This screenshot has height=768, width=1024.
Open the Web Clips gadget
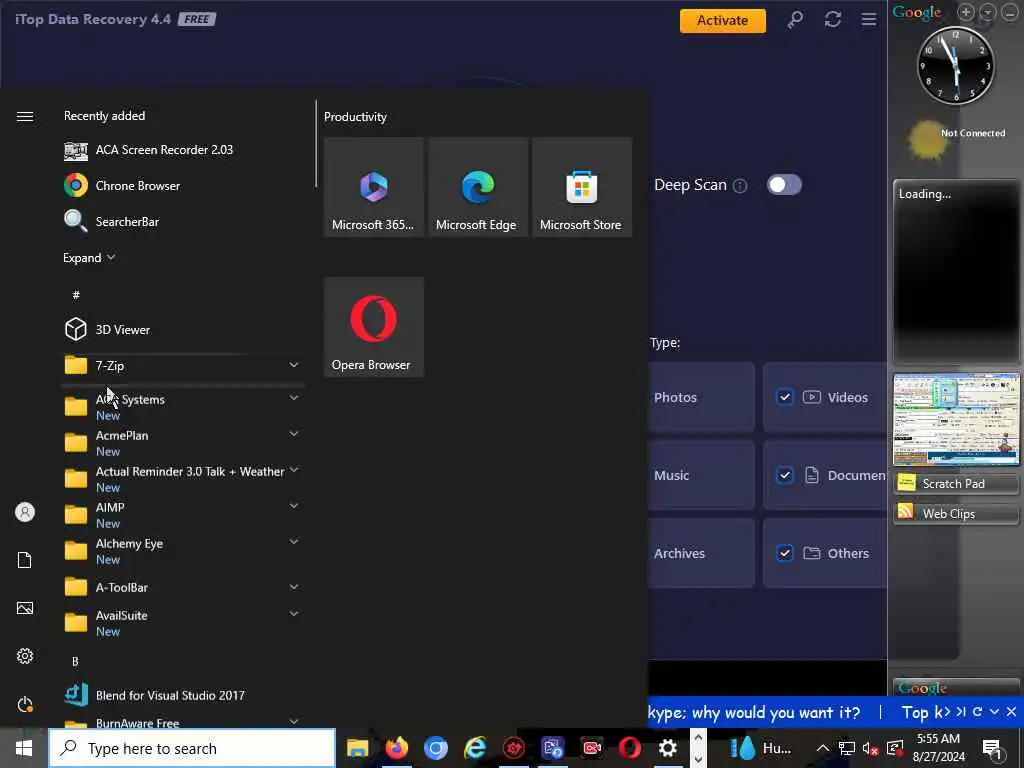coord(955,513)
